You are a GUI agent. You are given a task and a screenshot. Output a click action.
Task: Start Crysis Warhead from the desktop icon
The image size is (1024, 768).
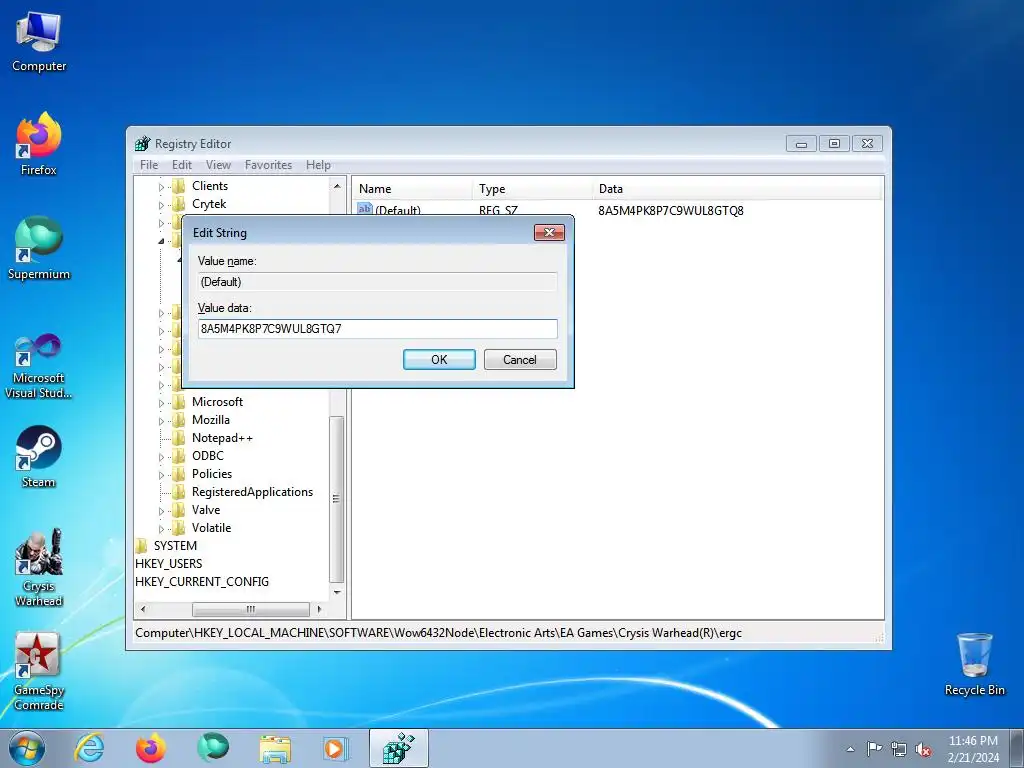[x=39, y=567]
